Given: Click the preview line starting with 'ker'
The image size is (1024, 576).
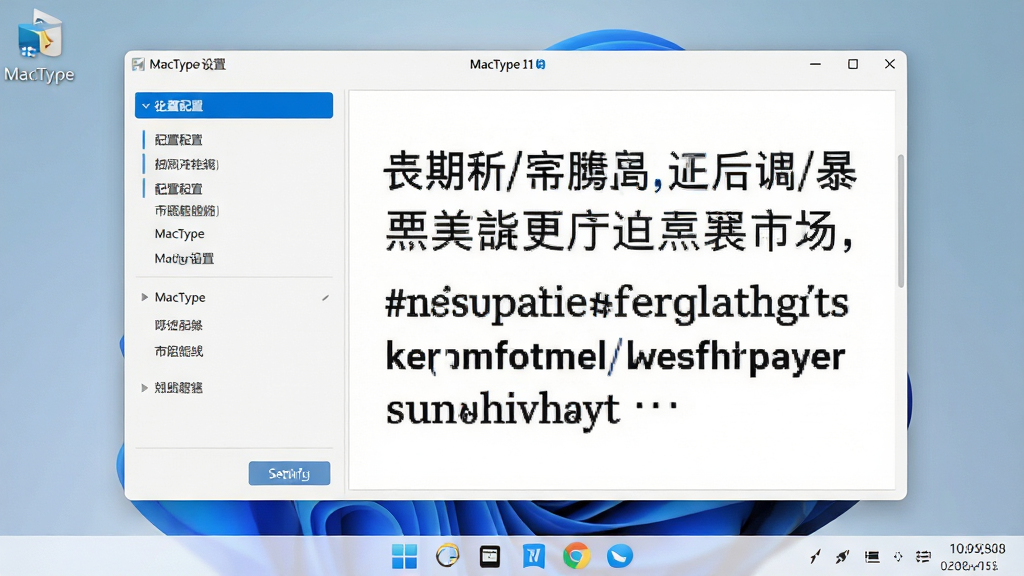Looking at the screenshot, I should pyautogui.click(x=615, y=357).
